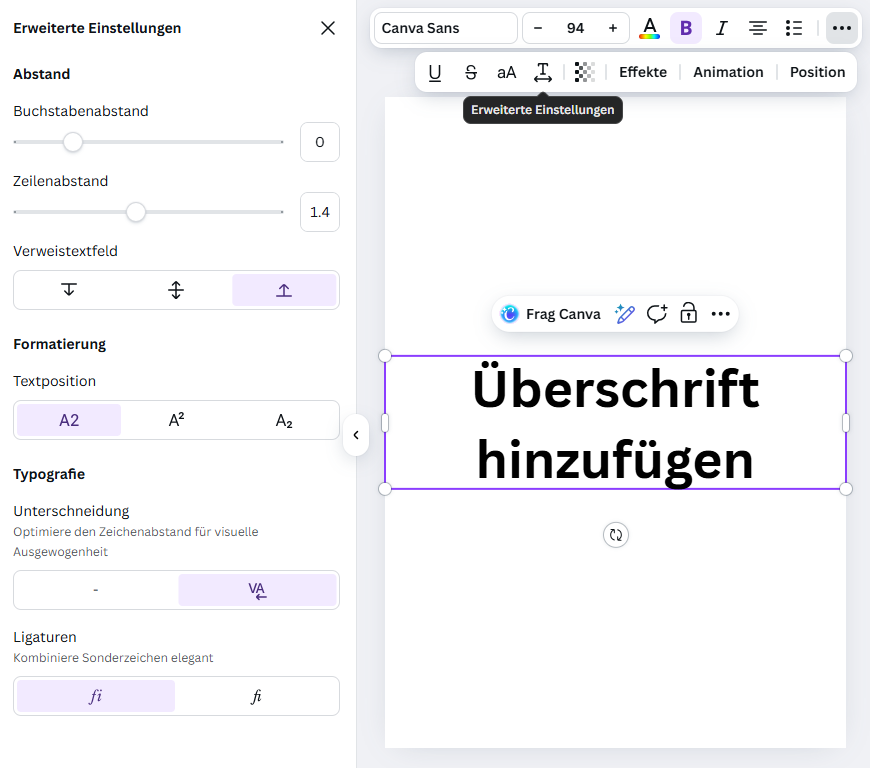Click the magic edit pencil icon
The width and height of the screenshot is (870, 768).
pos(625,314)
